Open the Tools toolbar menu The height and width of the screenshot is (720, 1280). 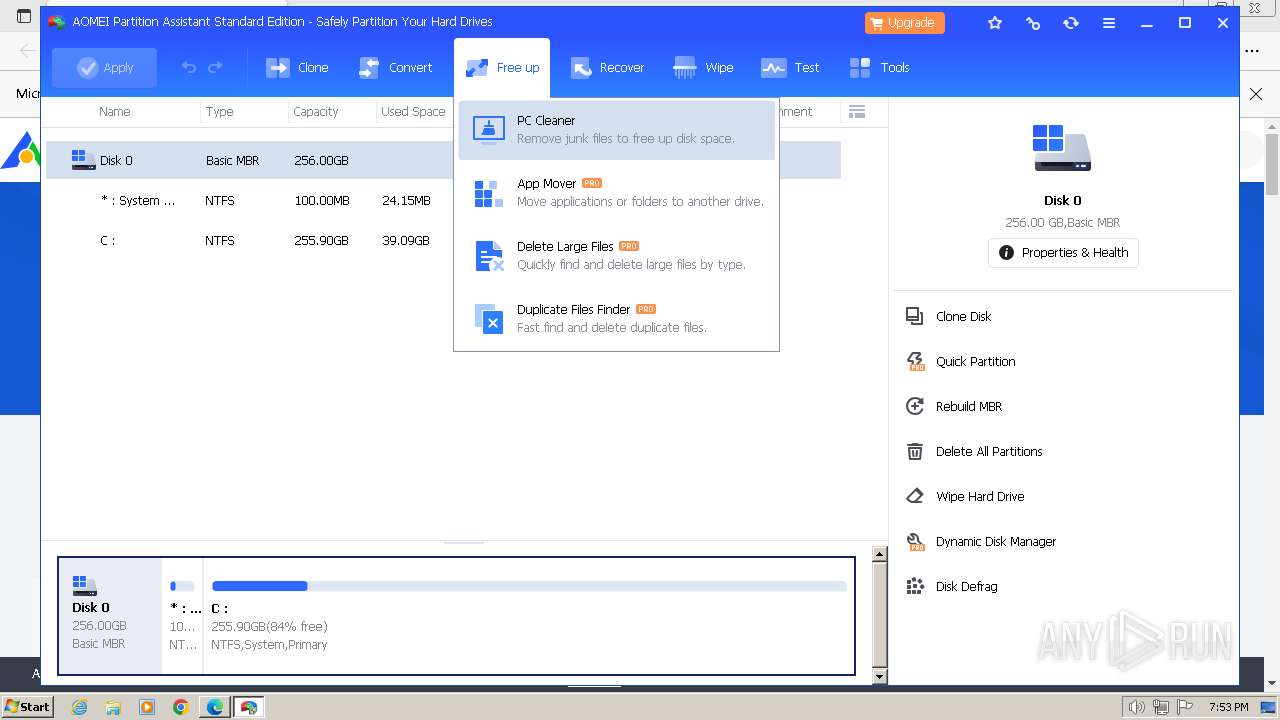880,68
